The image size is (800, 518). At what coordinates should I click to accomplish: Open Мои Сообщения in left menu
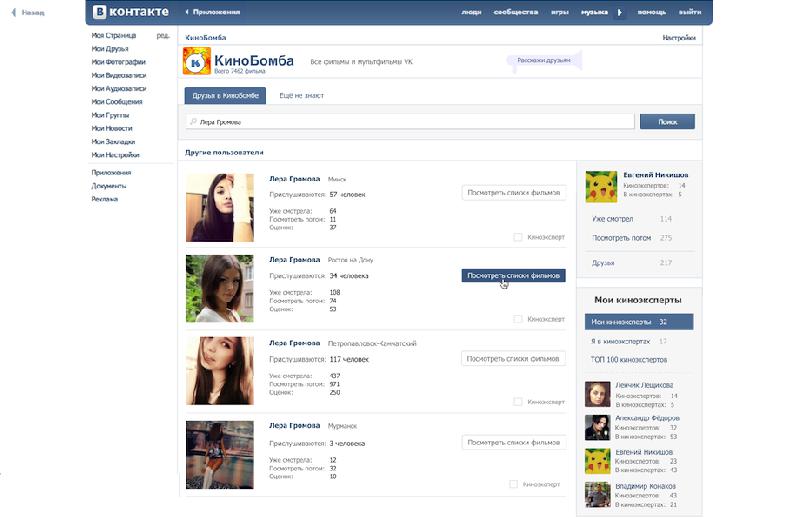[117, 102]
